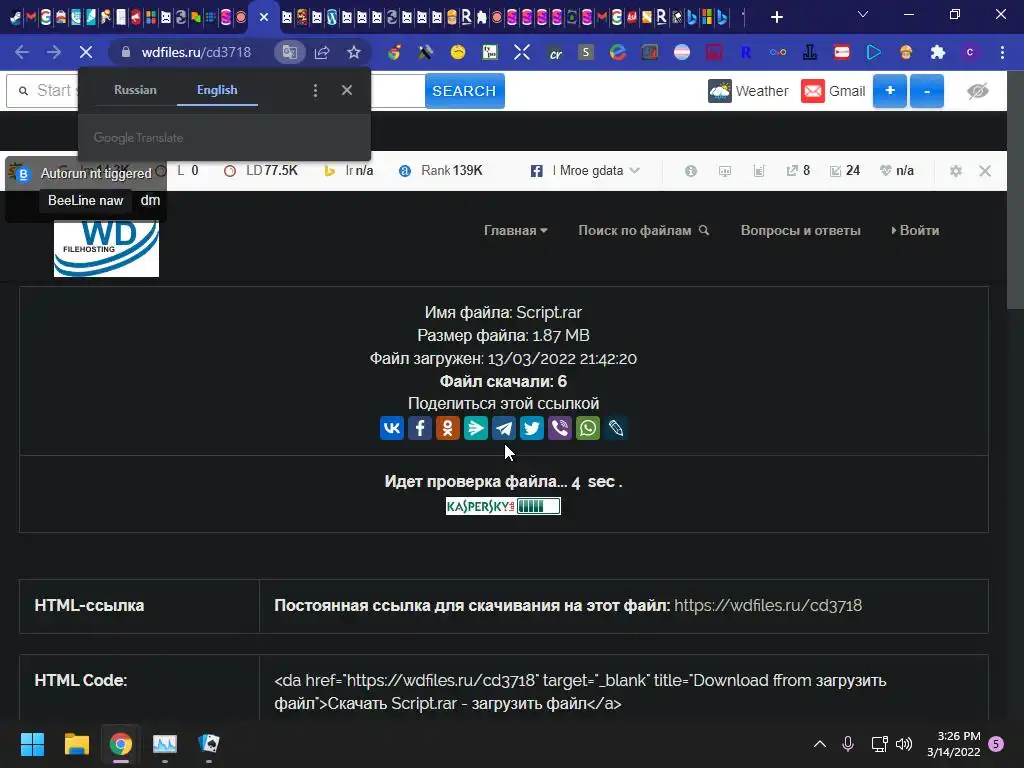Click the share page icon in address bar
Screen dimensions: 1024x768
click(322, 52)
